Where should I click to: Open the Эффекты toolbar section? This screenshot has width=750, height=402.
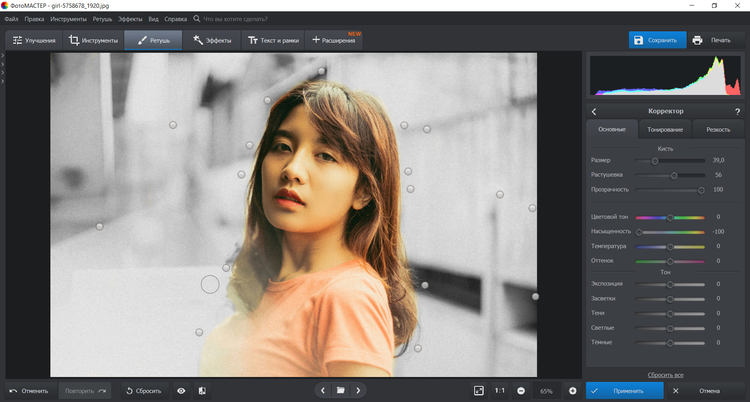tap(212, 40)
